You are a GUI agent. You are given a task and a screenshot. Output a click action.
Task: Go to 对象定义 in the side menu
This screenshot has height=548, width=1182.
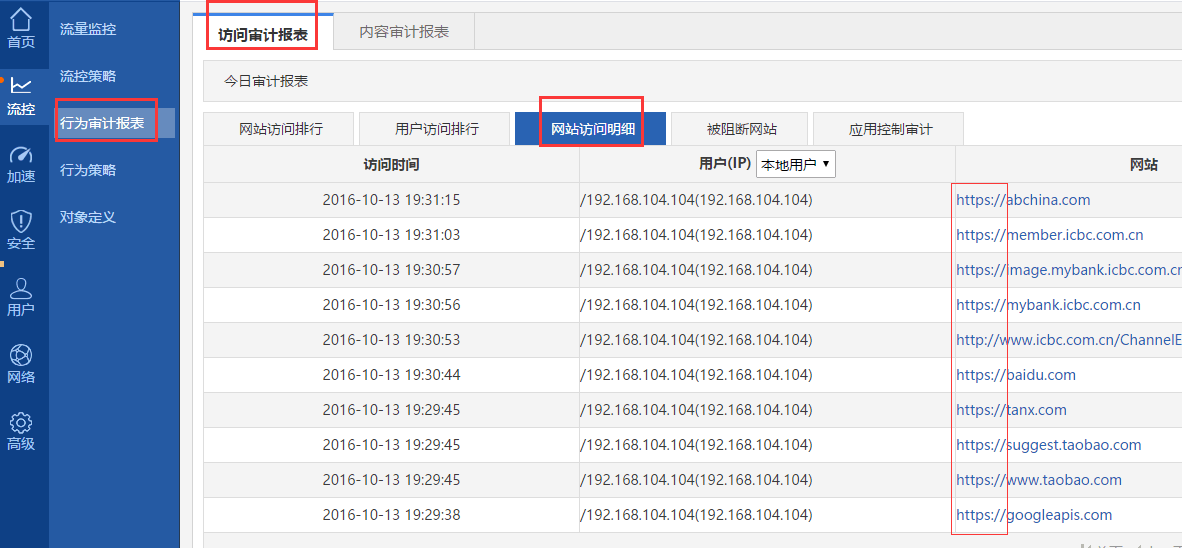pyautogui.click(x=88, y=217)
